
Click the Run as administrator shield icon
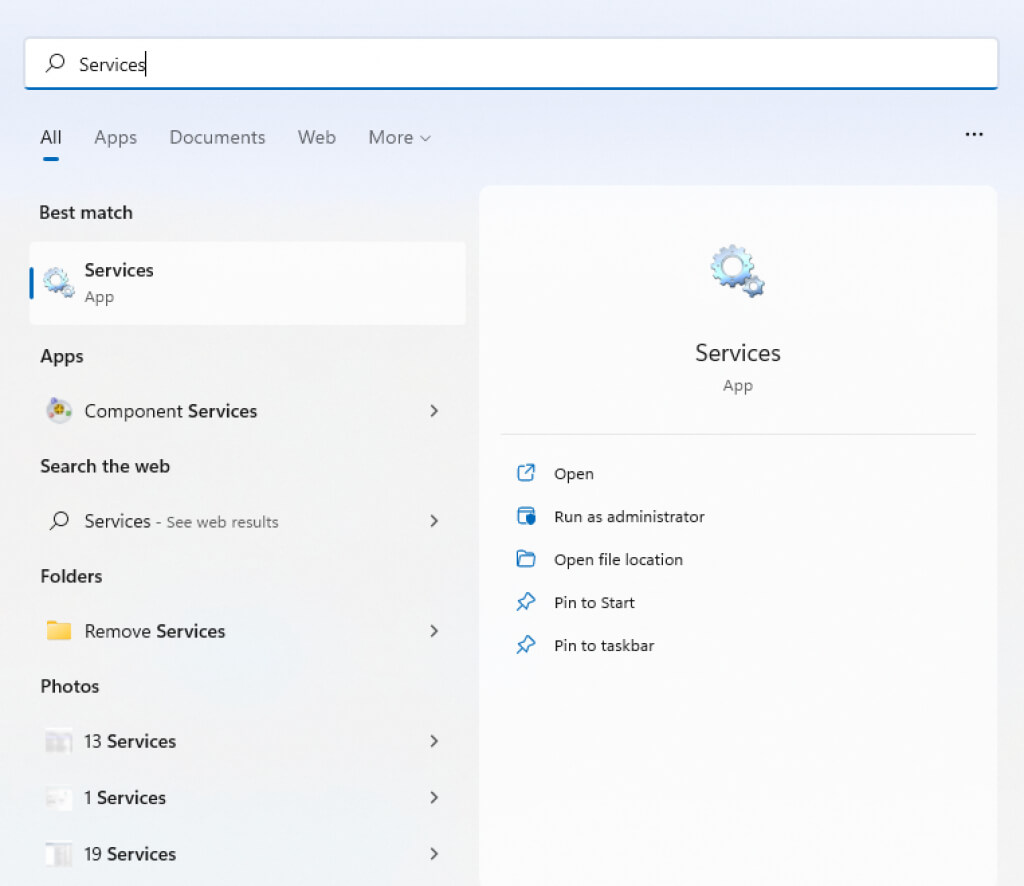526,517
